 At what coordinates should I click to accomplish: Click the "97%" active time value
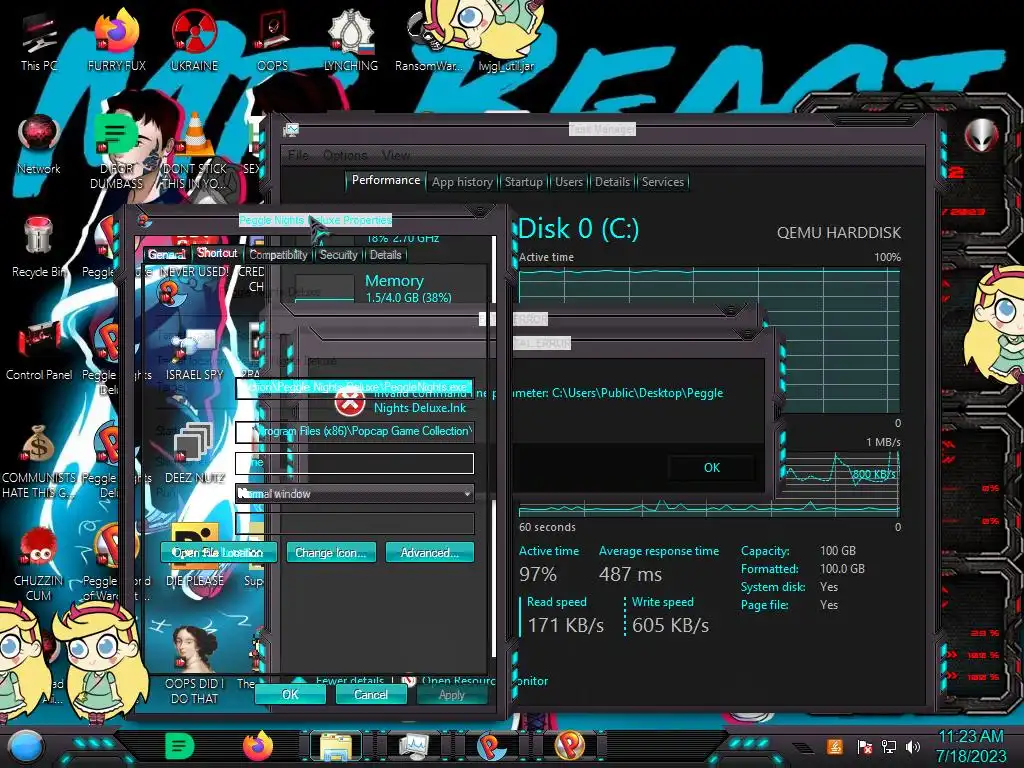pos(537,574)
